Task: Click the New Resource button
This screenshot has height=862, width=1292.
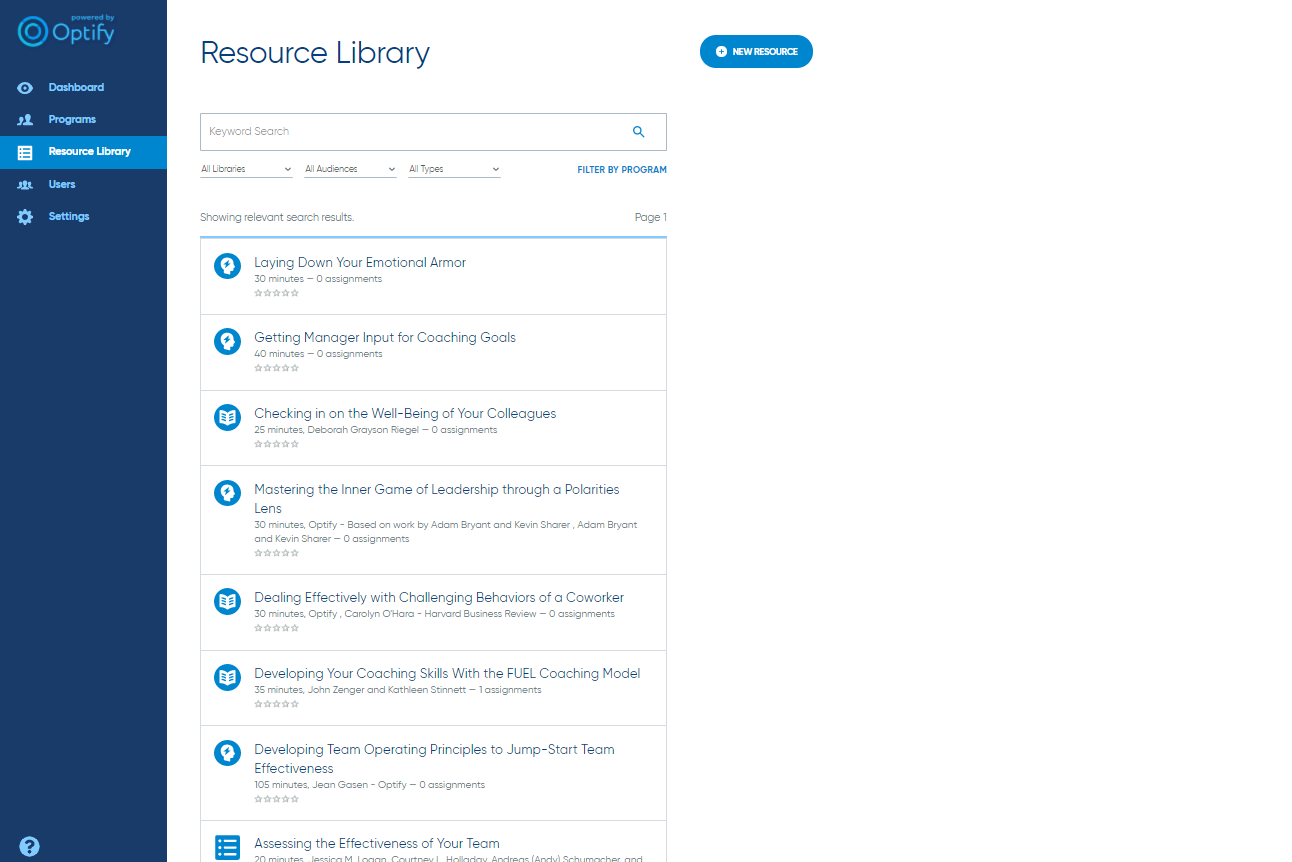Action: pyautogui.click(x=756, y=52)
